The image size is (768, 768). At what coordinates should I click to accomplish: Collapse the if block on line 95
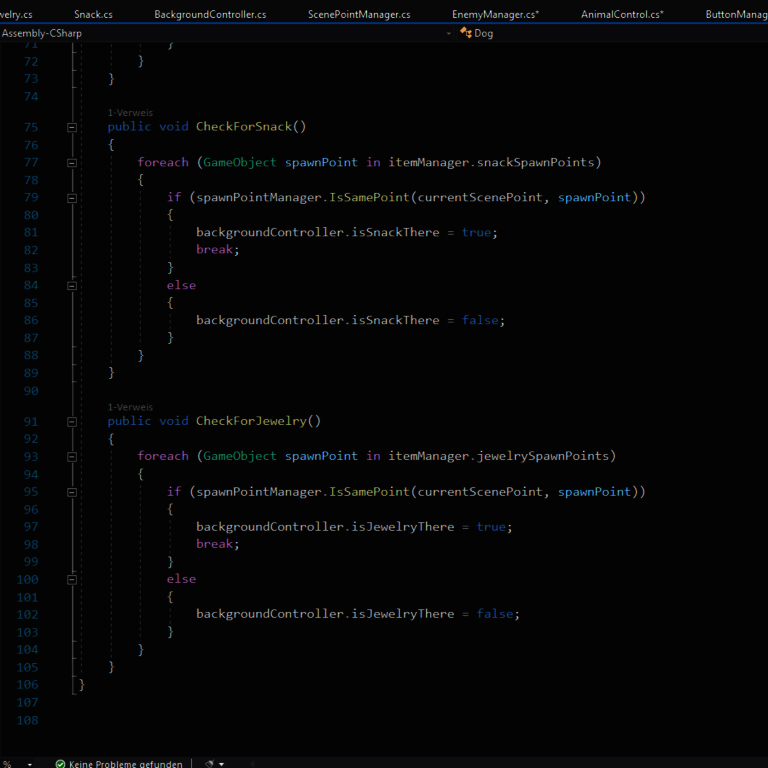(72, 492)
